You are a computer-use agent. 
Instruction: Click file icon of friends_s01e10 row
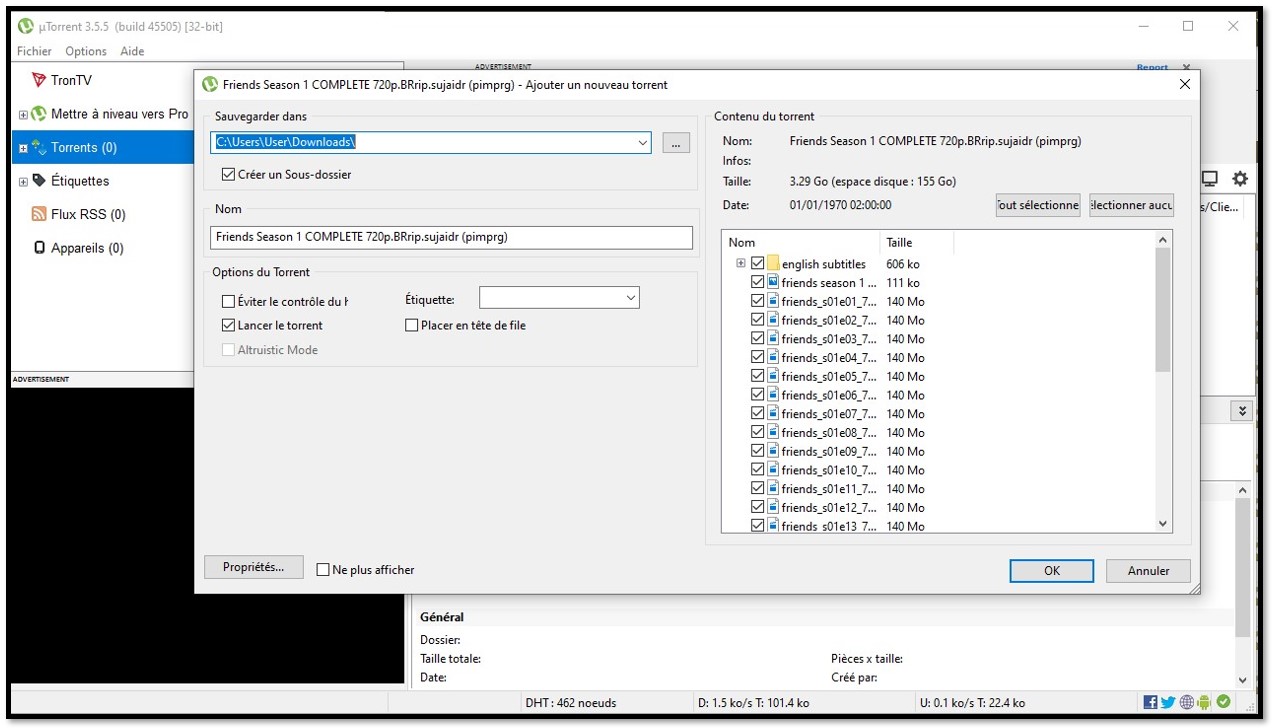click(773, 470)
